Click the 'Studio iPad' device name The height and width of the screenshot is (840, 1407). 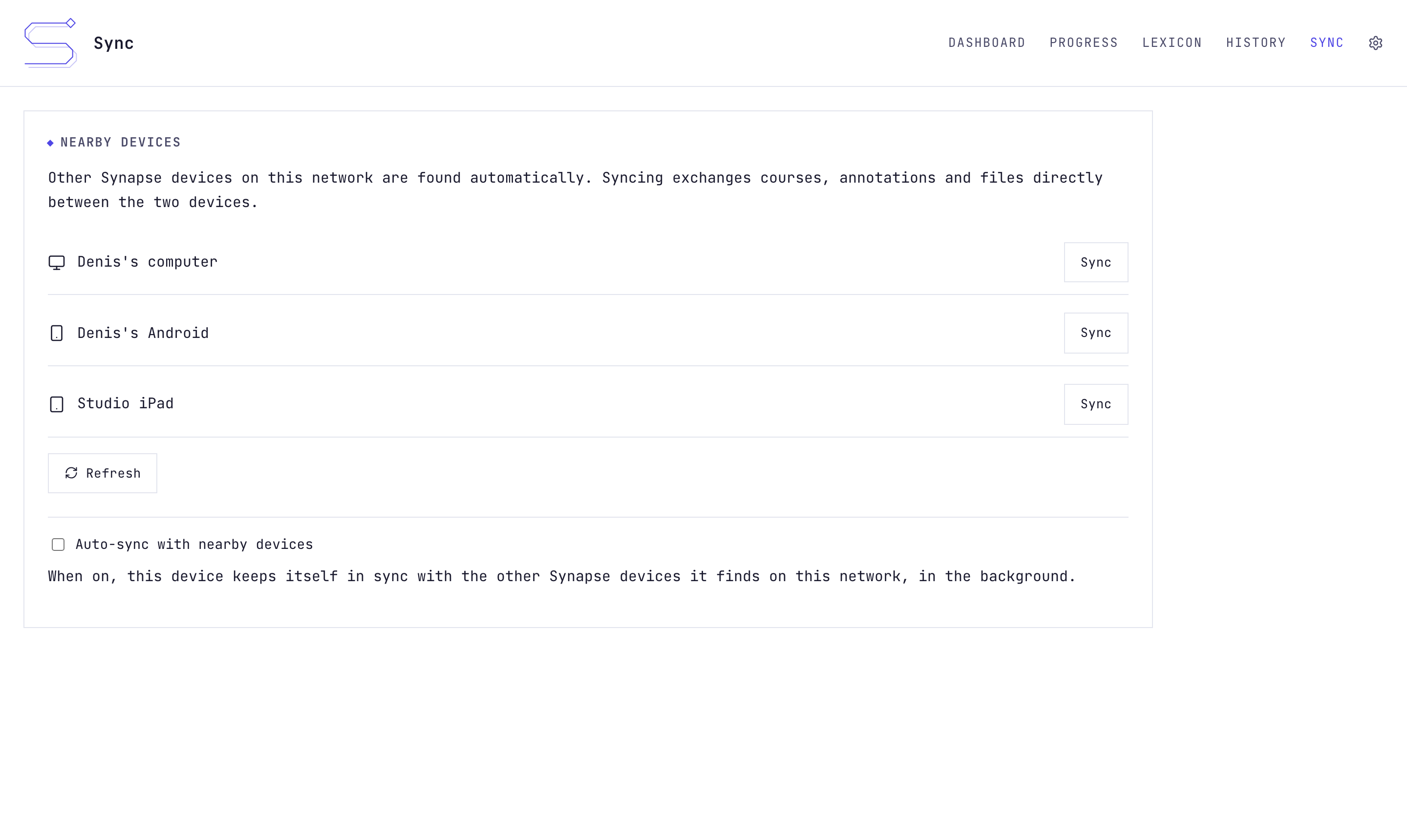(126, 403)
